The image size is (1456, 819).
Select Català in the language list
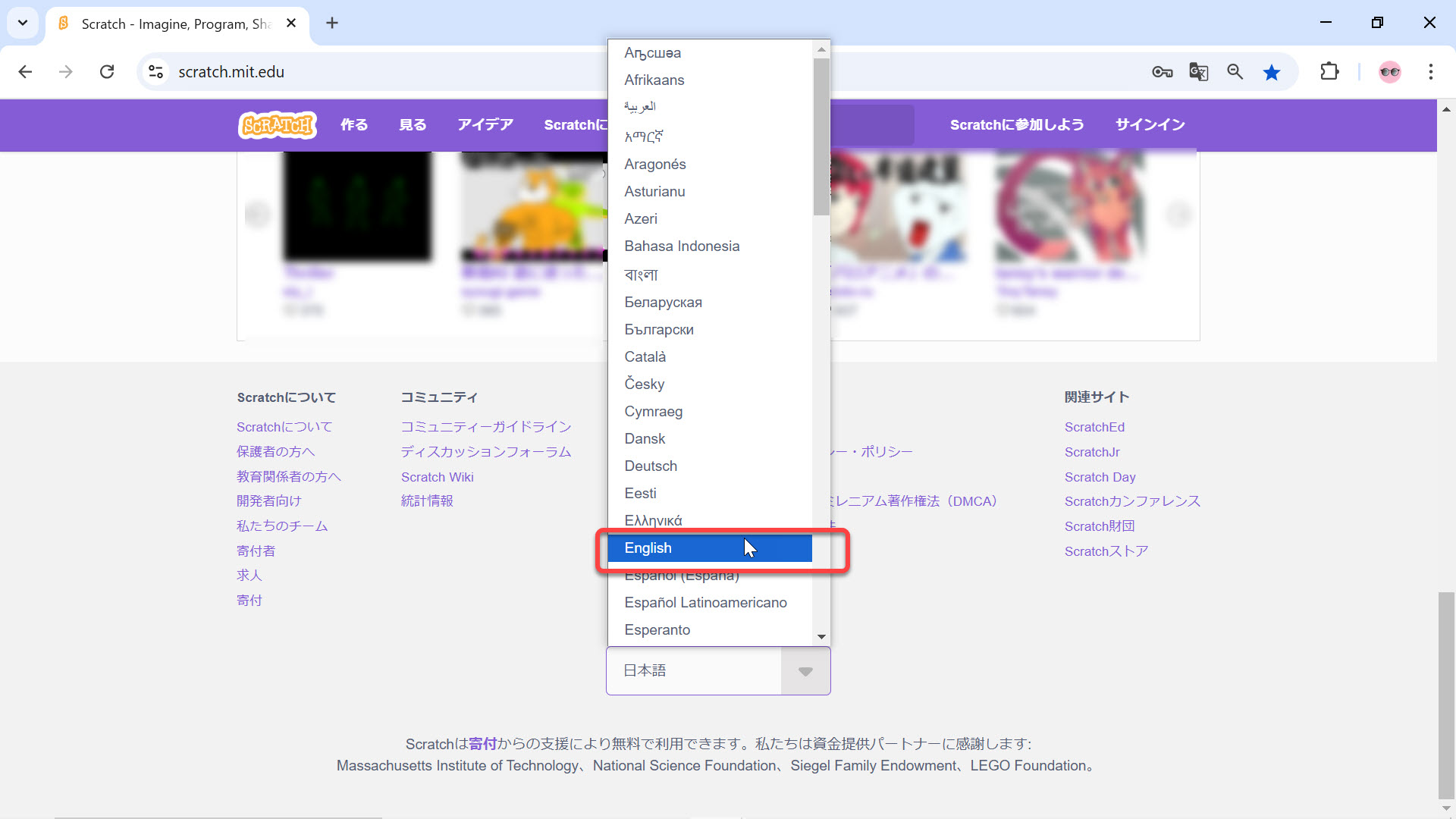[x=710, y=357]
